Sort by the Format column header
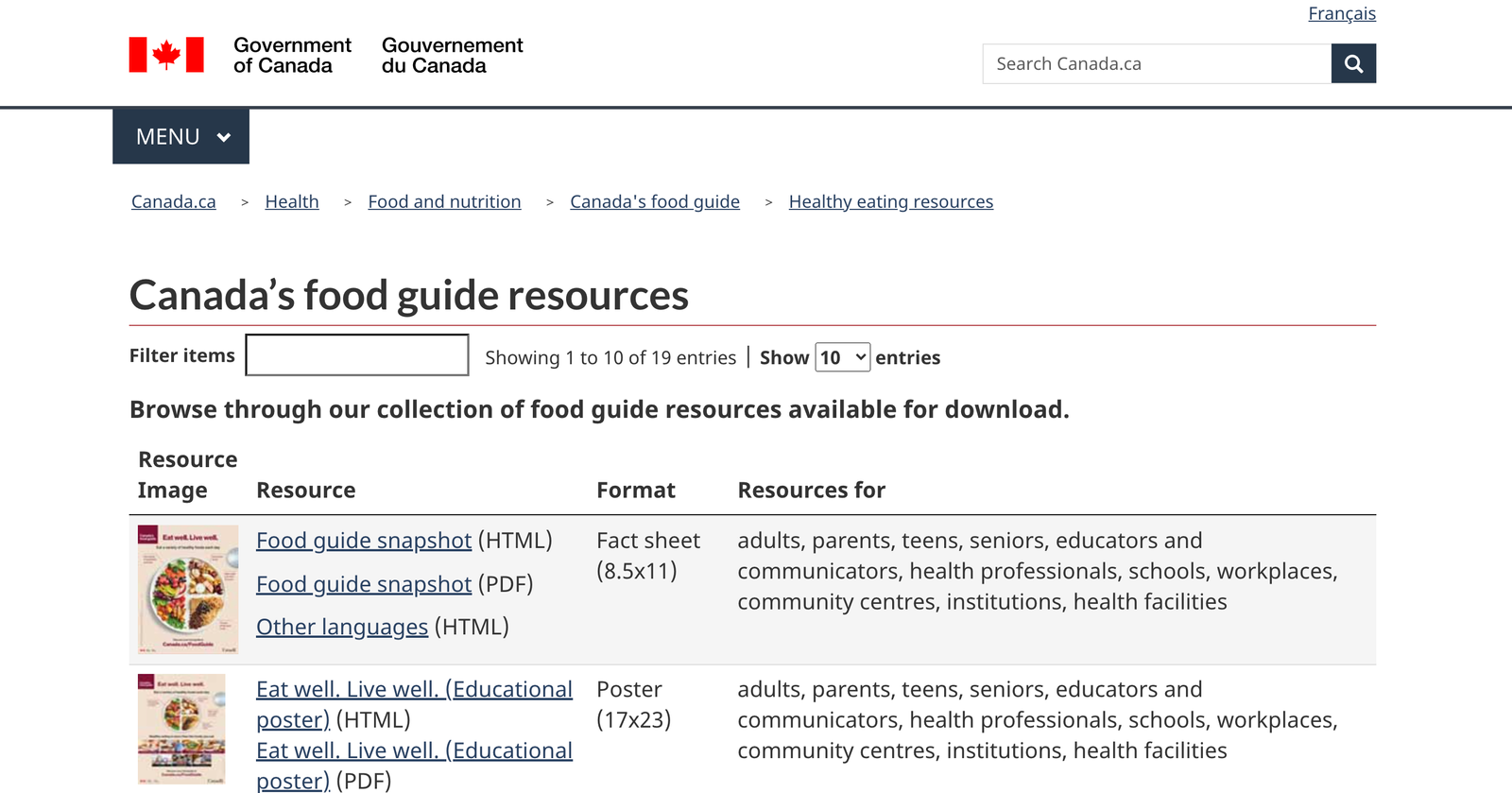 pyautogui.click(x=636, y=490)
